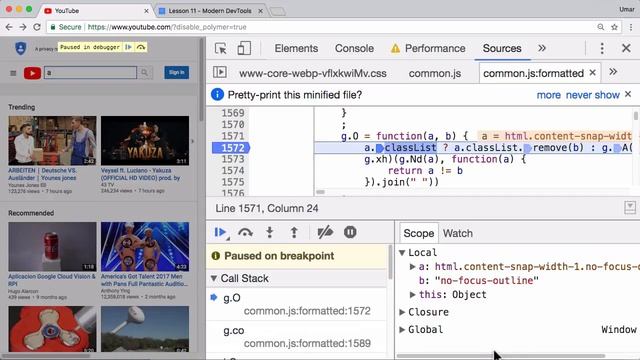
Task: Activate the inspect element picker icon
Action: 220,49
